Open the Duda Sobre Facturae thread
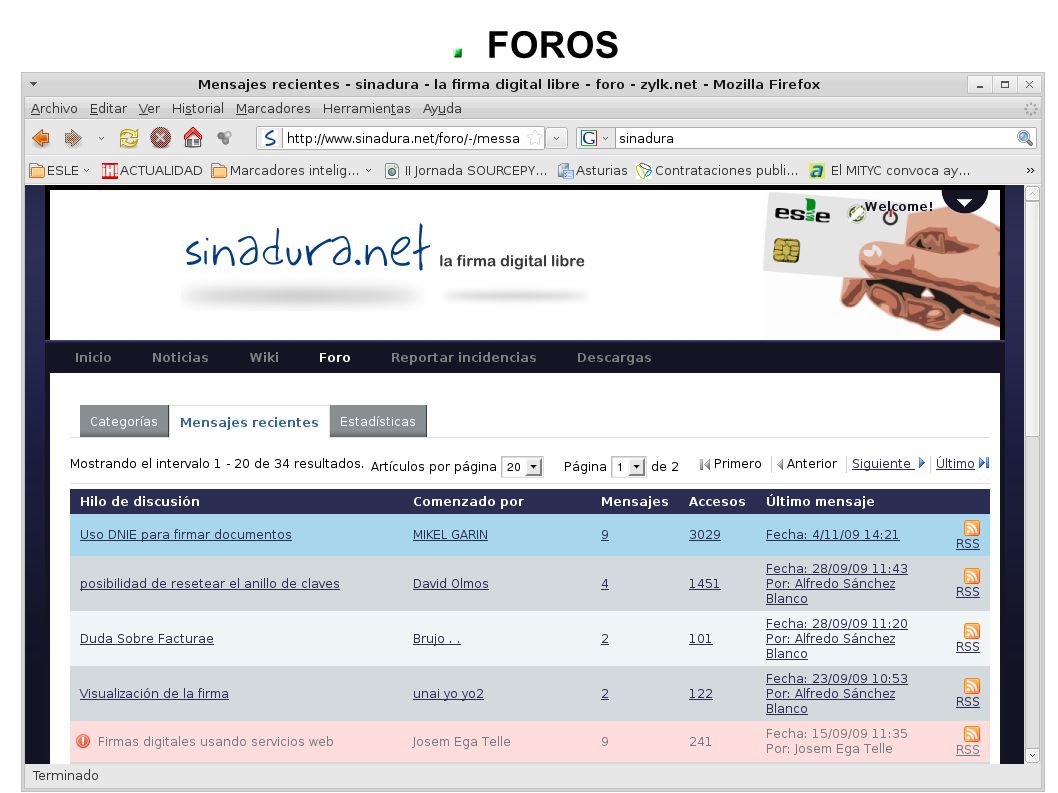This screenshot has height=793, width=1058. pyautogui.click(x=146, y=638)
